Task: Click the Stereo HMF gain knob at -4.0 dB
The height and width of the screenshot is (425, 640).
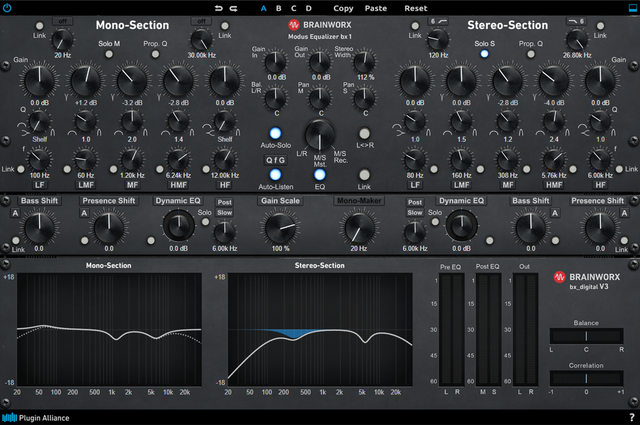Action: click(554, 81)
